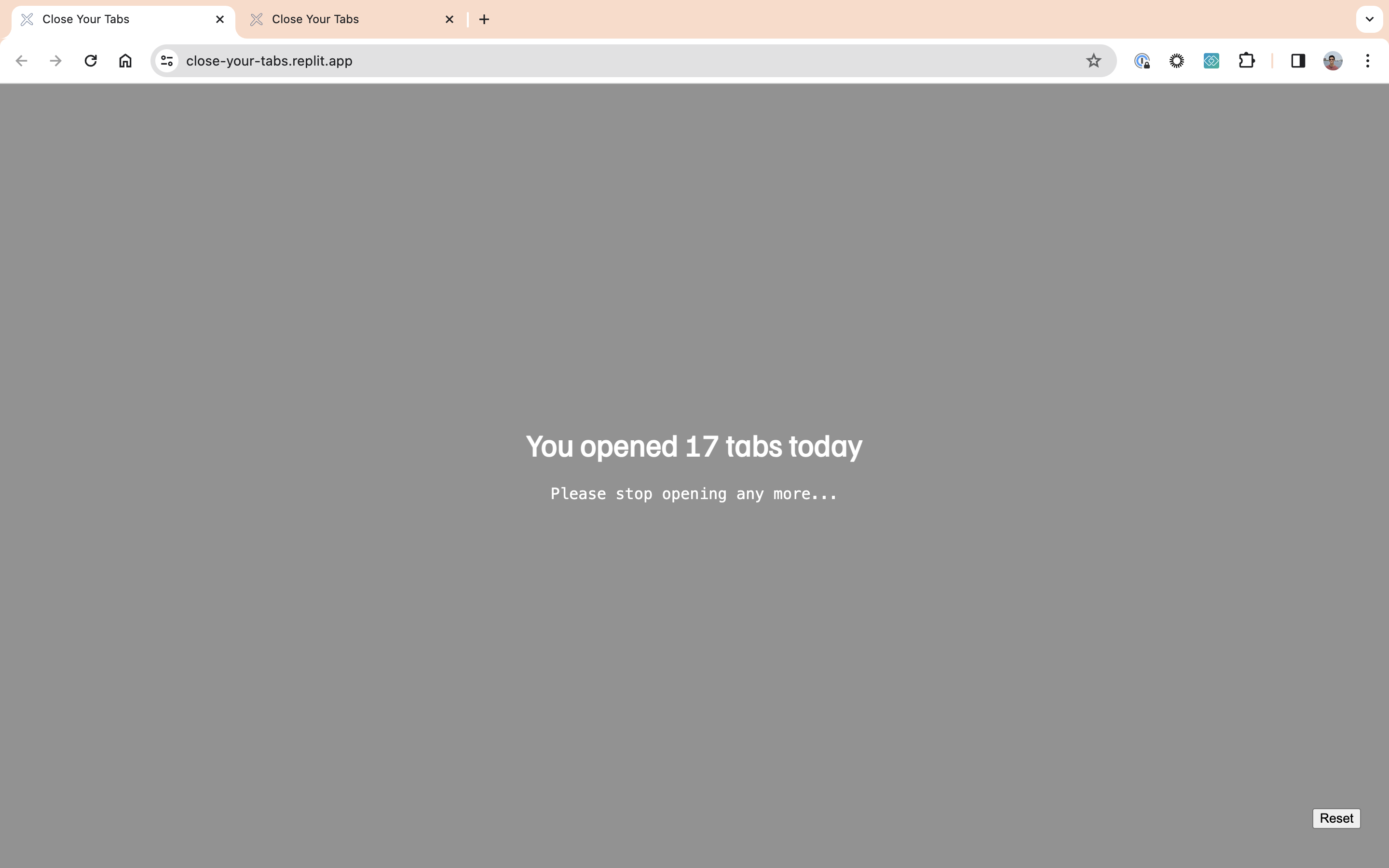Expand the tab search dropdown chevron
This screenshot has height=868, width=1389.
pyautogui.click(x=1369, y=19)
